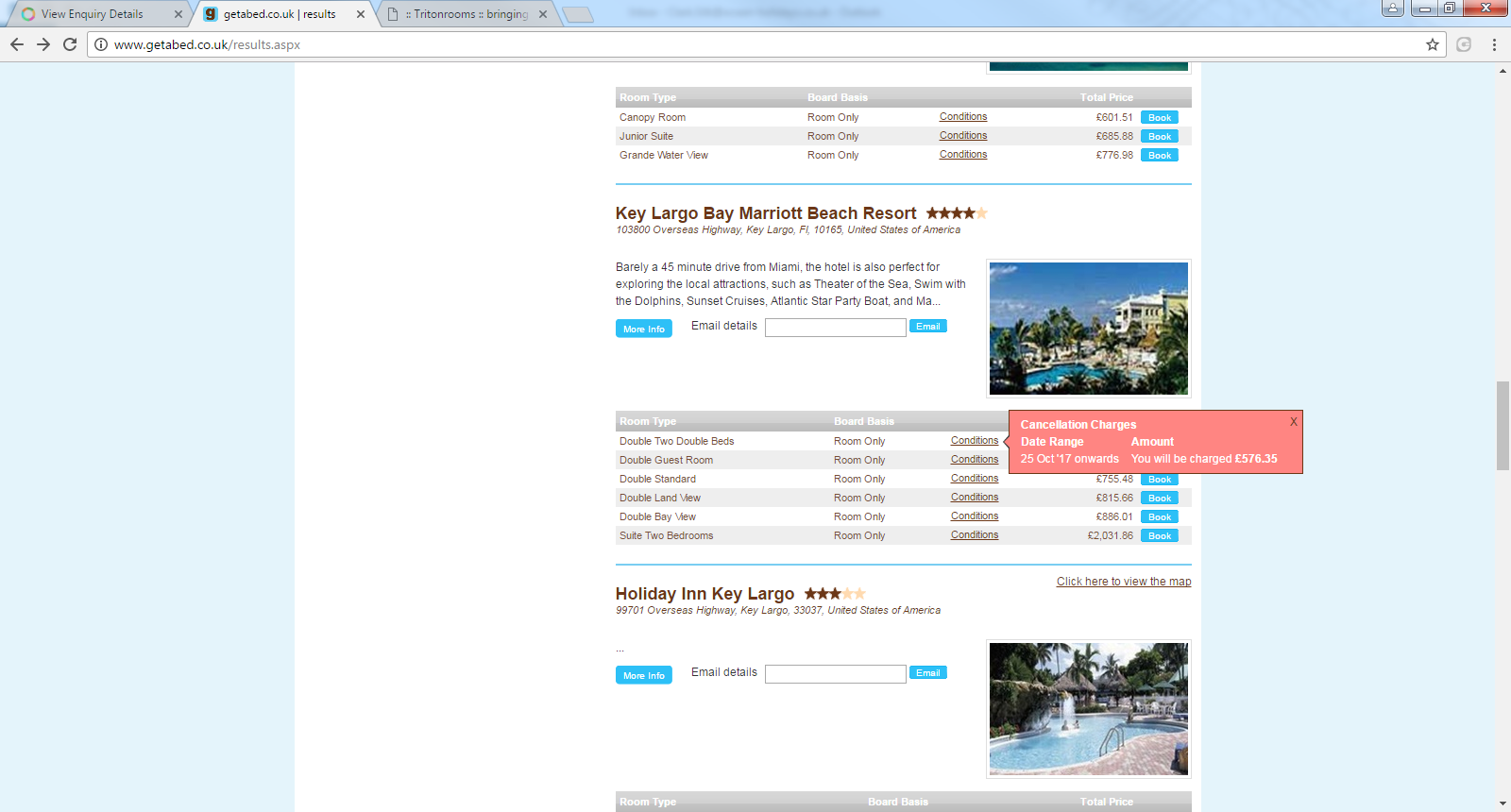The width and height of the screenshot is (1511, 812).
Task: Click the Suite Two Bedrooms room name
Action: 667,535
